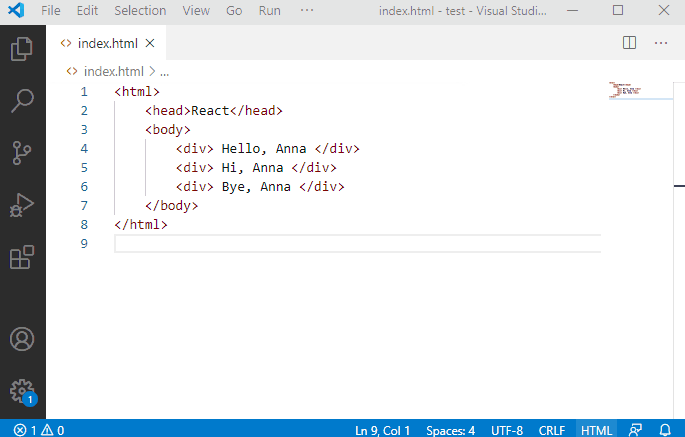This screenshot has width=685, height=437.
Task: Open the Selection menu
Action: coord(140,10)
